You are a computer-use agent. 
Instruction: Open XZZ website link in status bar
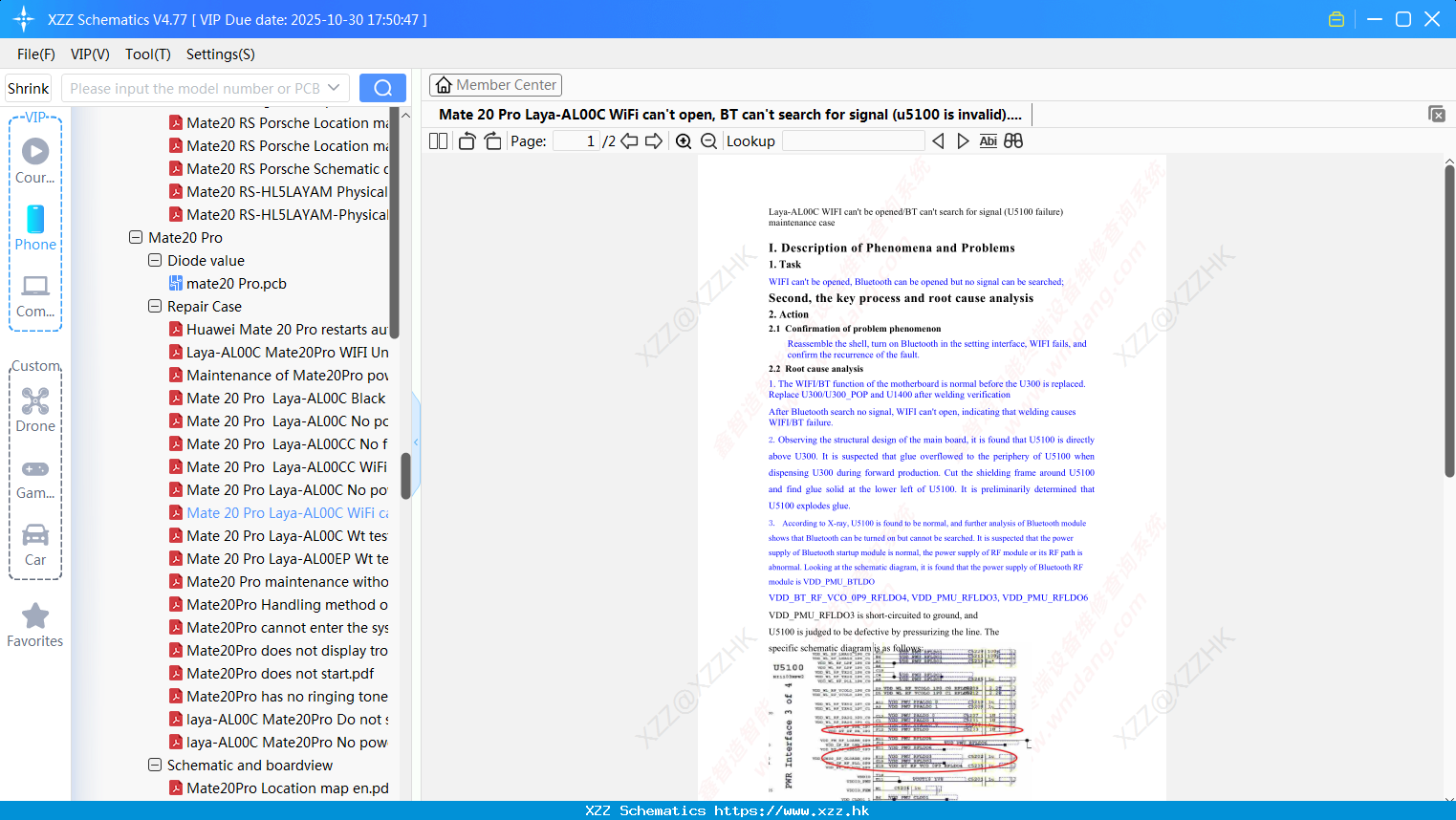click(792, 810)
